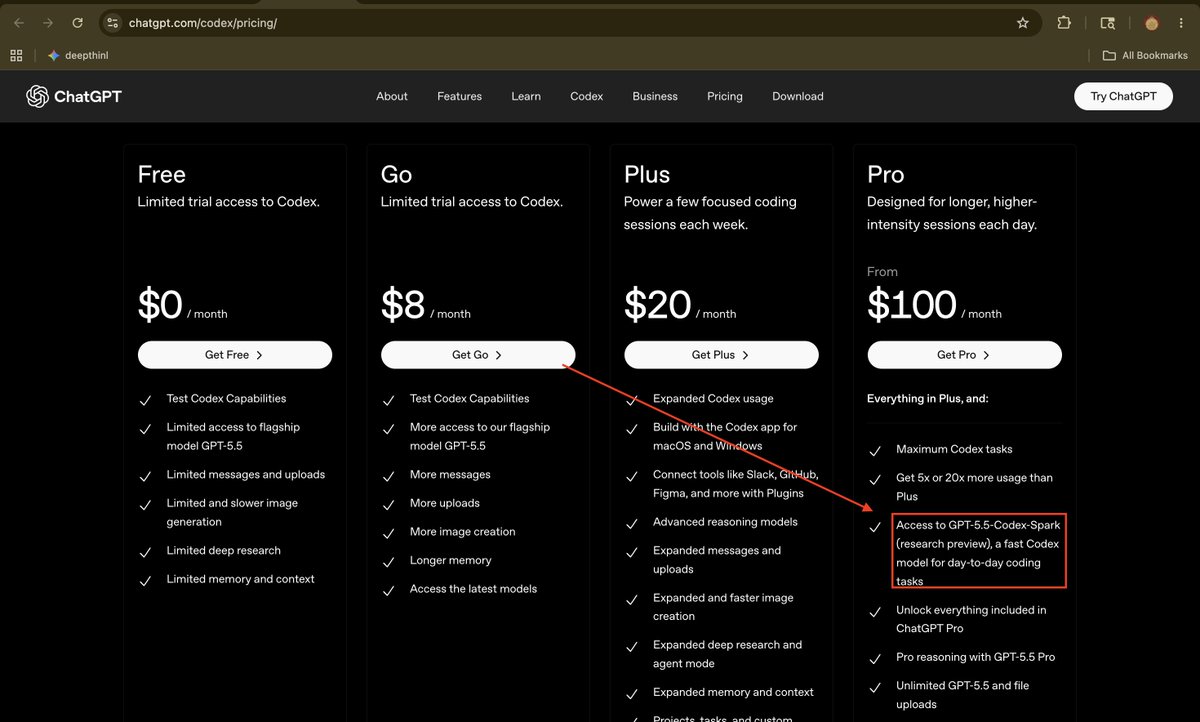This screenshot has height=722, width=1200.
Task: Click the Get Go button
Action: tap(478, 355)
